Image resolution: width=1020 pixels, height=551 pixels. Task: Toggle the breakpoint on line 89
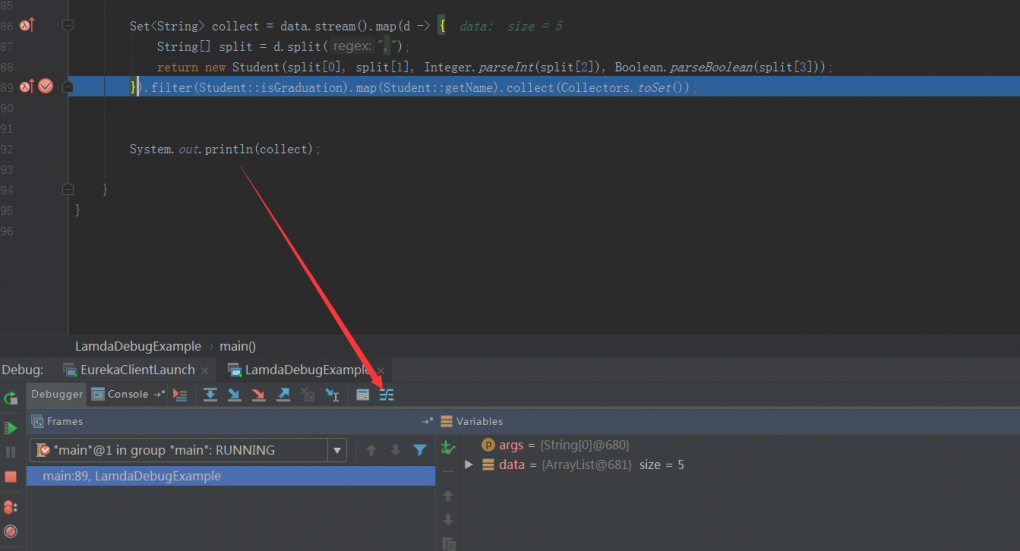(x=46, y=86)
